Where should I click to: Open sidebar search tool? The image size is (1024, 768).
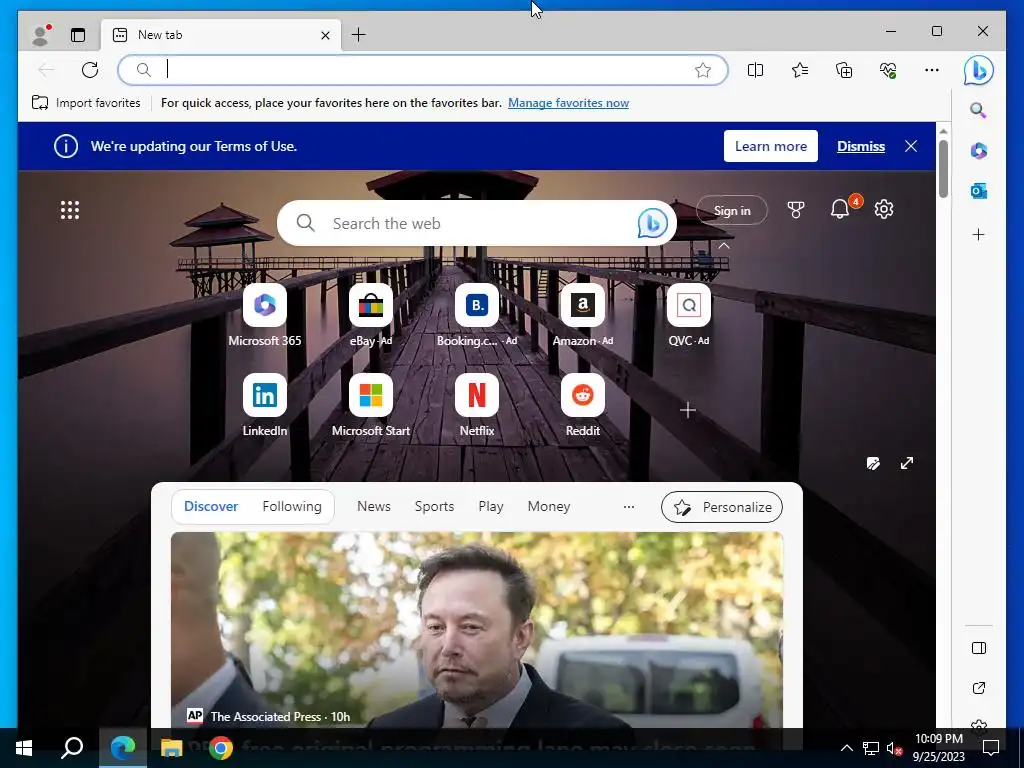point(978,110)
